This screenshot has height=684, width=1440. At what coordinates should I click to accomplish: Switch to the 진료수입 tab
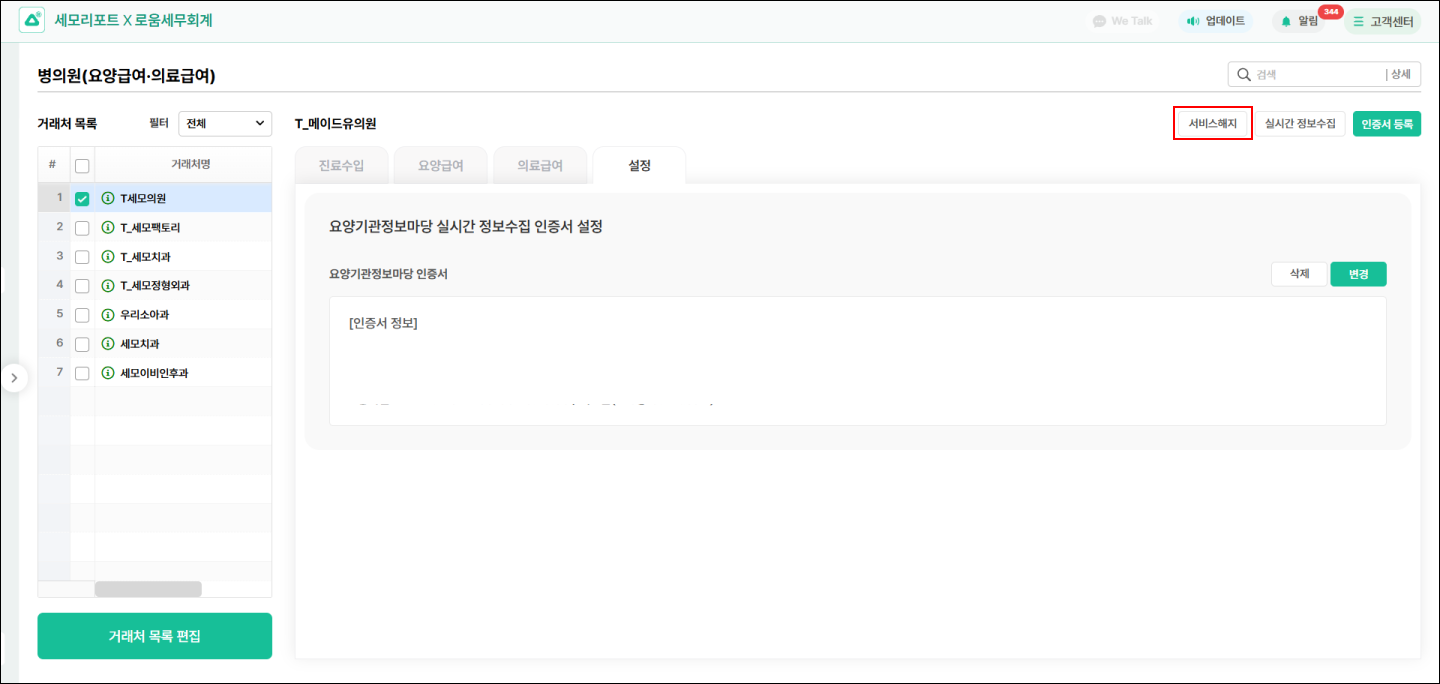(341, 166)
